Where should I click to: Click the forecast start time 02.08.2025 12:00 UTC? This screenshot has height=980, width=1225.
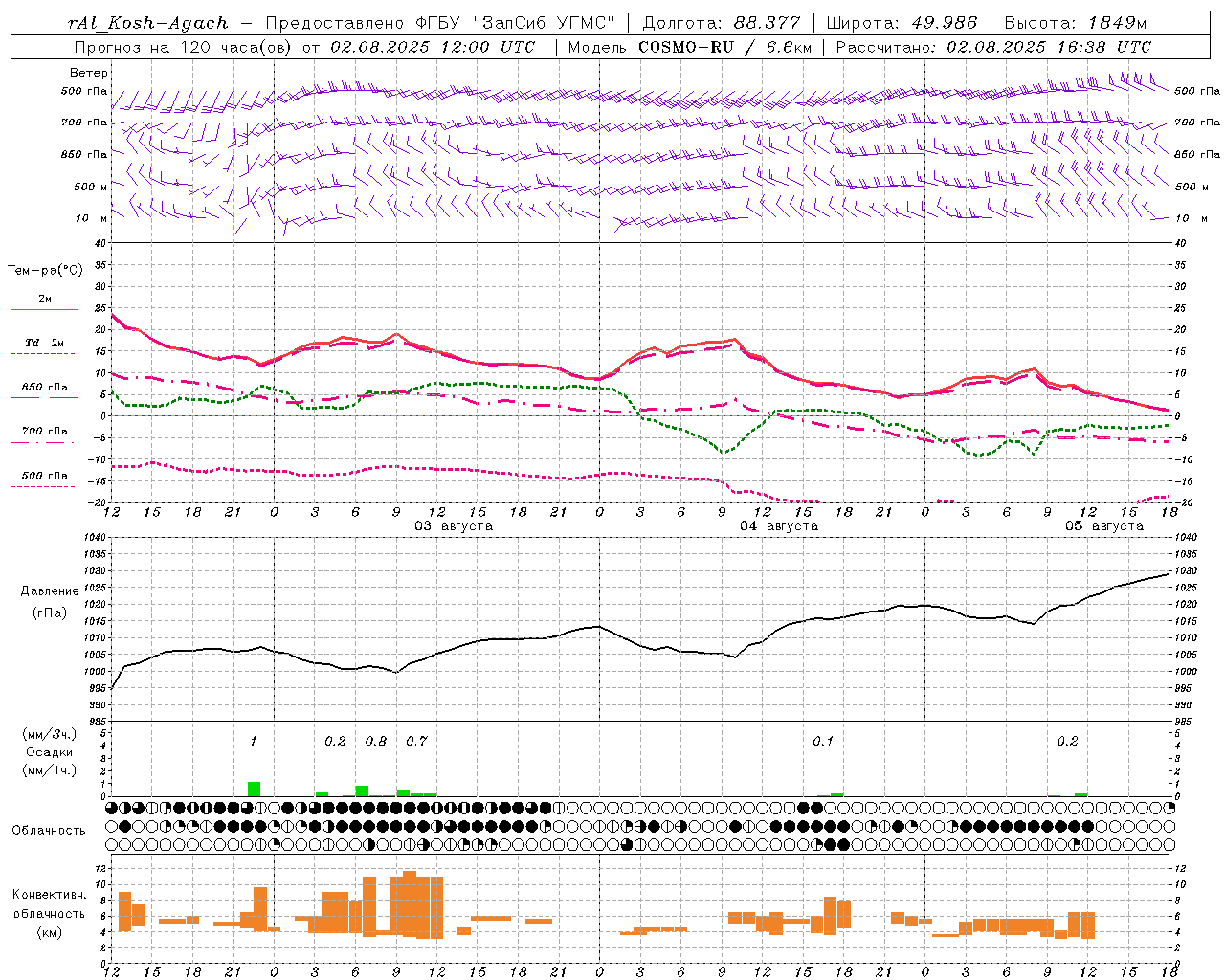pos(434,47)
